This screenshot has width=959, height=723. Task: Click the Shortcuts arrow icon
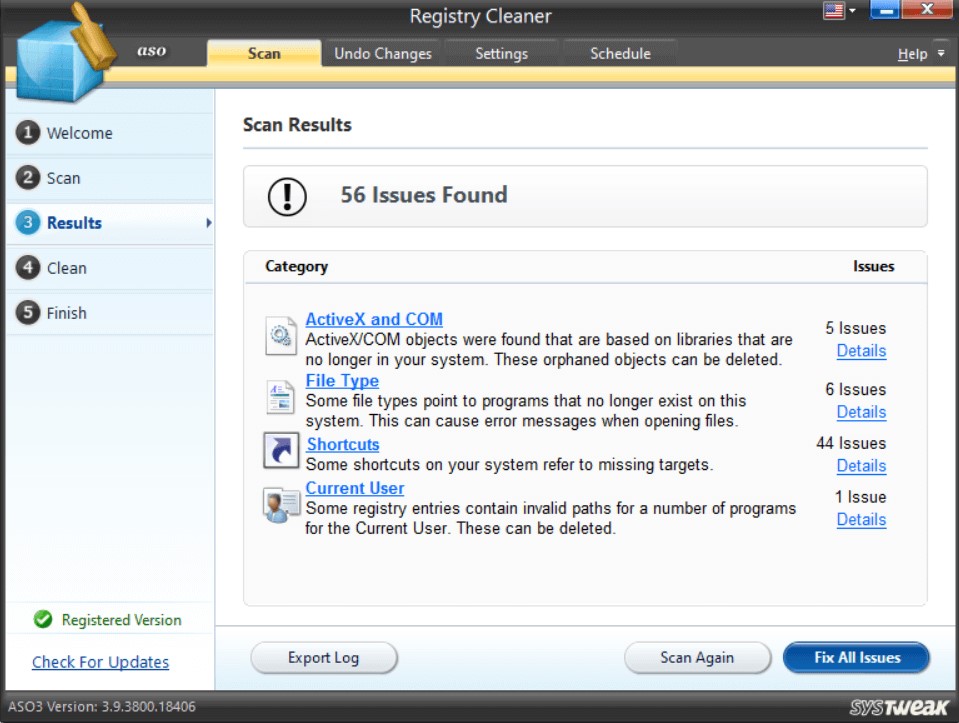[281, 450]
